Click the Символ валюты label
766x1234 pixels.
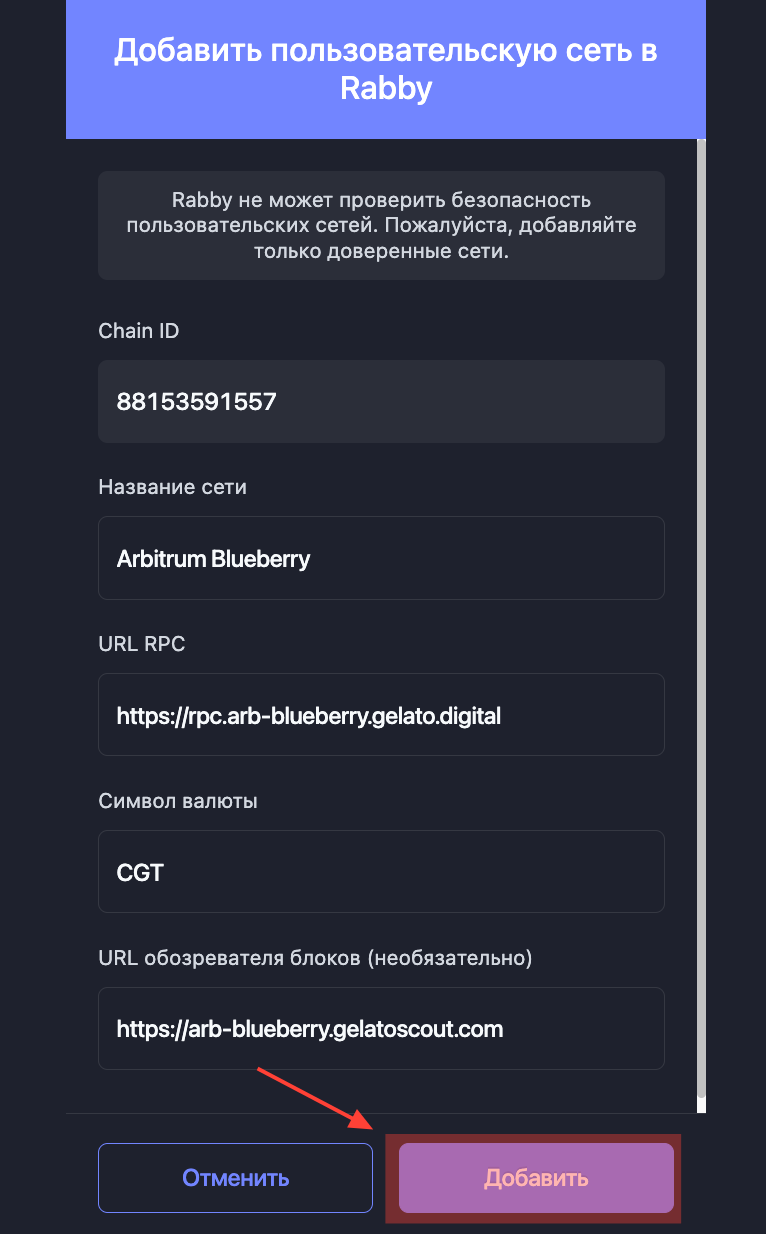178,801
